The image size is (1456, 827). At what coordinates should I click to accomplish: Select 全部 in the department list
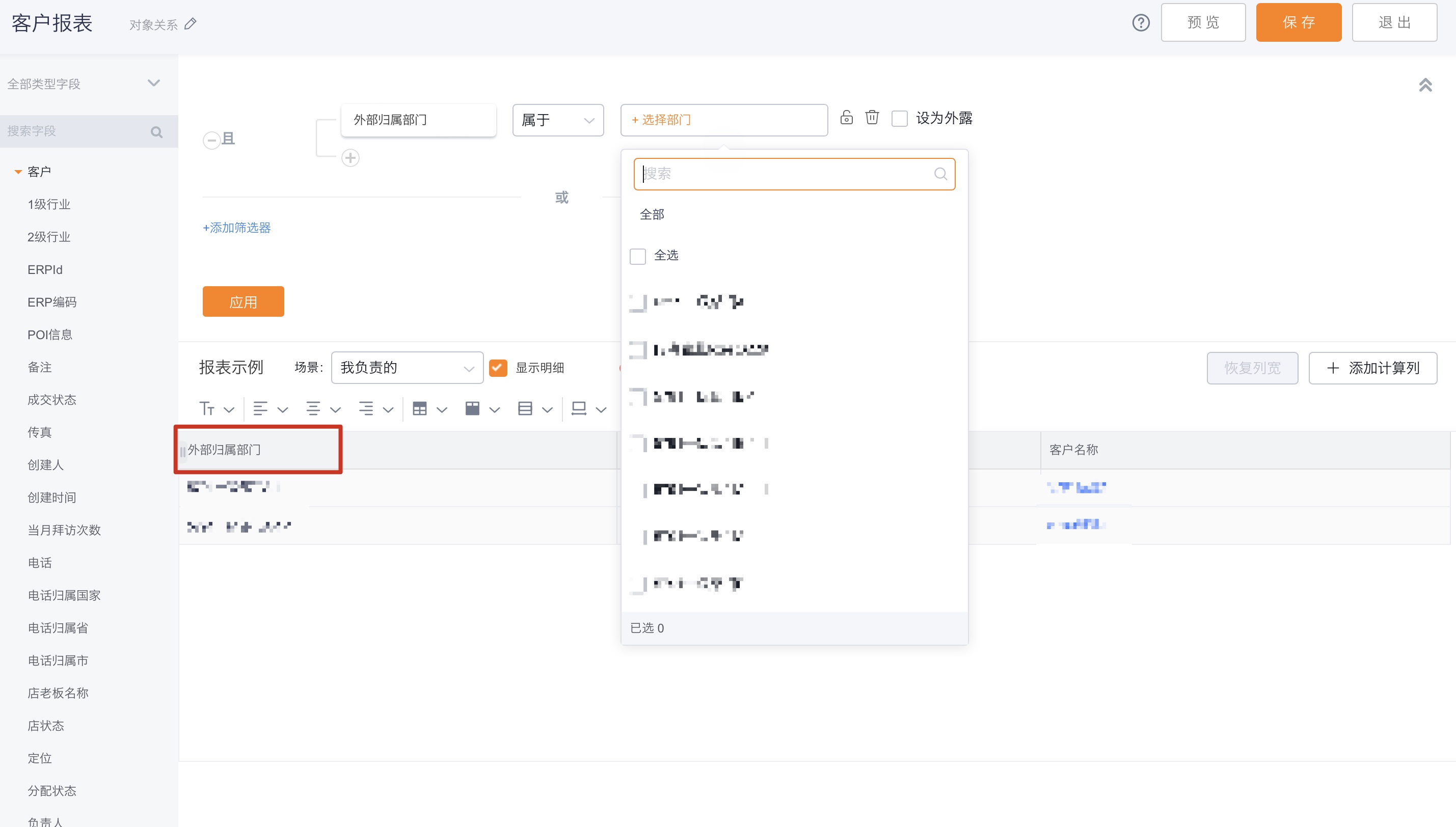[x=652, y=214]
